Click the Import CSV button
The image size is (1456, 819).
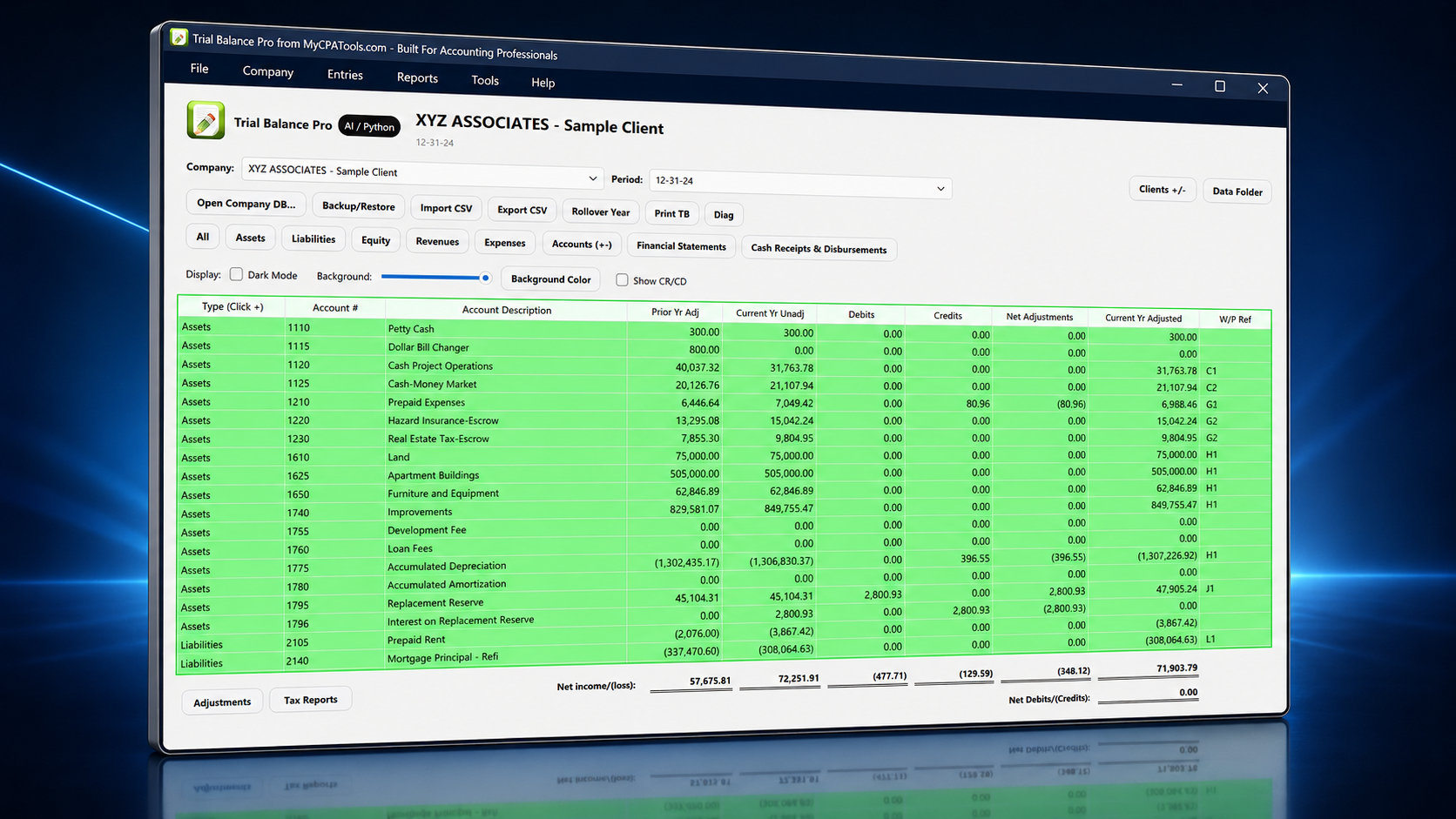pyautogui.click(x=446, y=208)
